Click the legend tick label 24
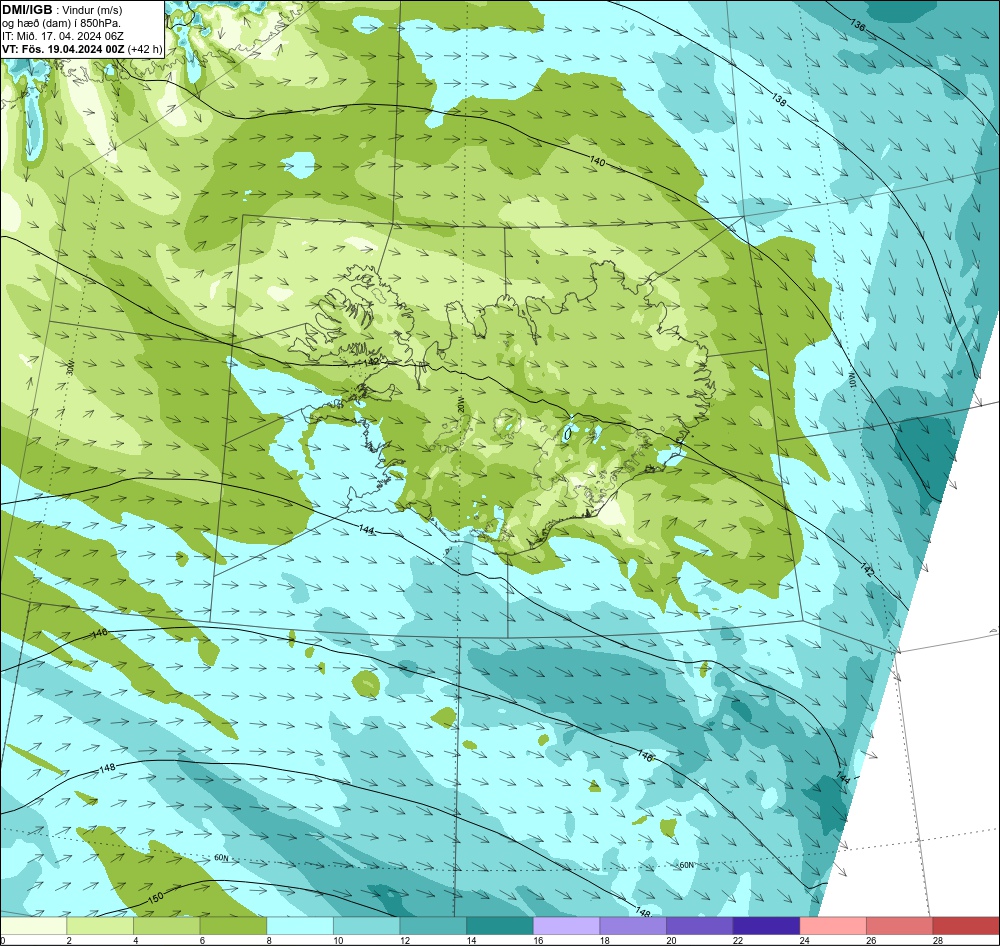 pyautogui.click(x=805, y=940)
